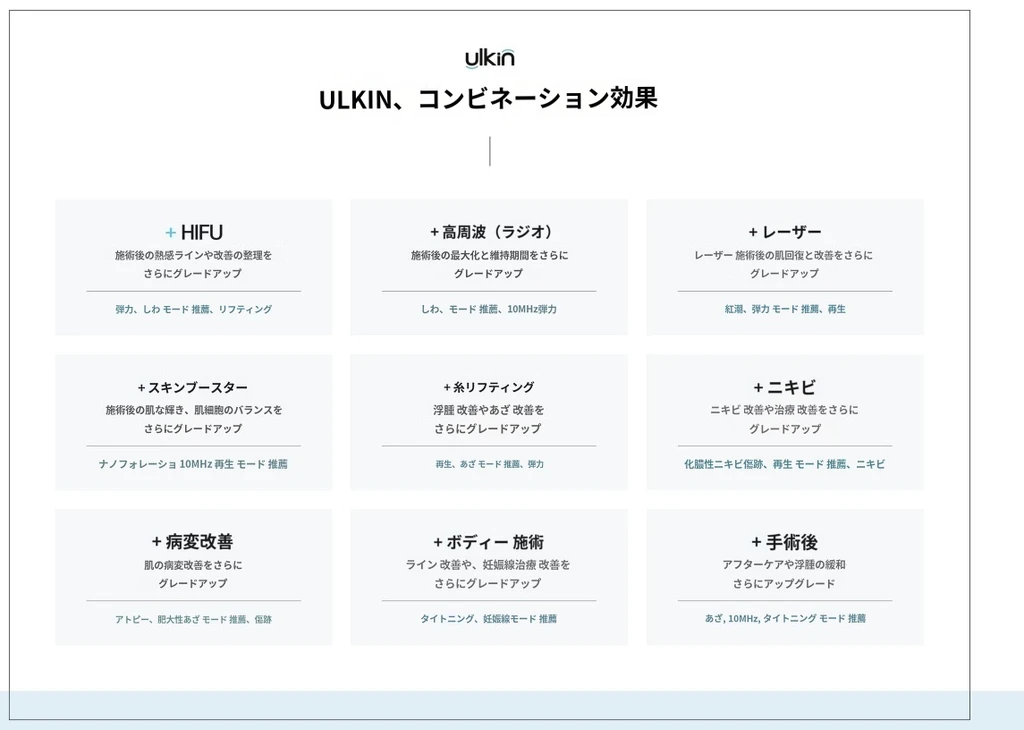Screen dimensions: 1024x730
Task: Click ライン 改善や、妊娠線治療 改善を description
Action: point(488,564)
